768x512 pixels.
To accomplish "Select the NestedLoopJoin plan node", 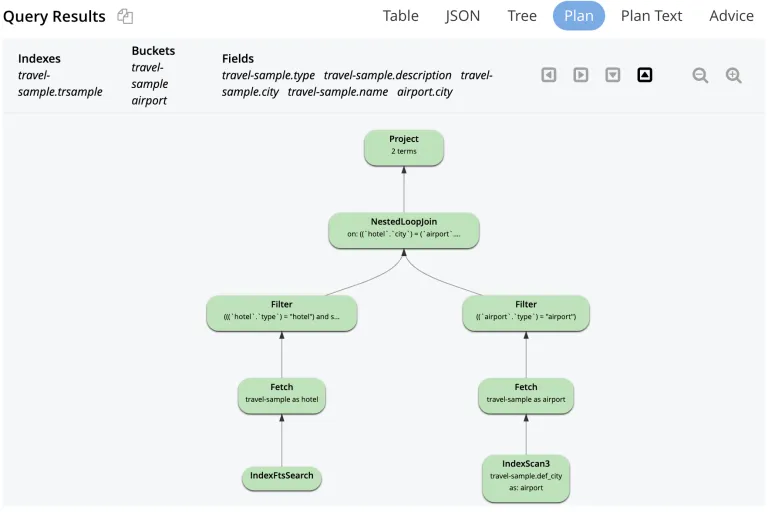I will (x=404, y=228).
